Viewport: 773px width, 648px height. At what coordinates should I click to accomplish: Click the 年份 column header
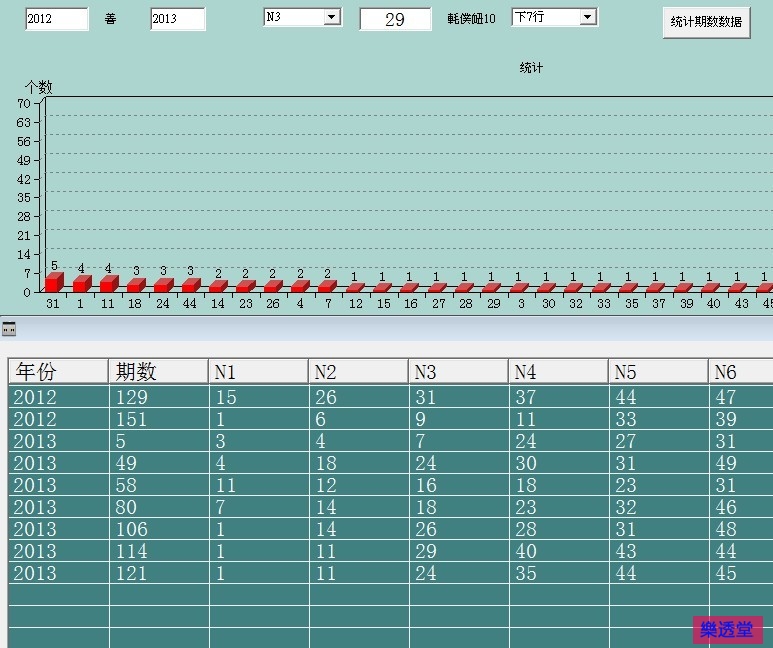click(x=58, y=372)
